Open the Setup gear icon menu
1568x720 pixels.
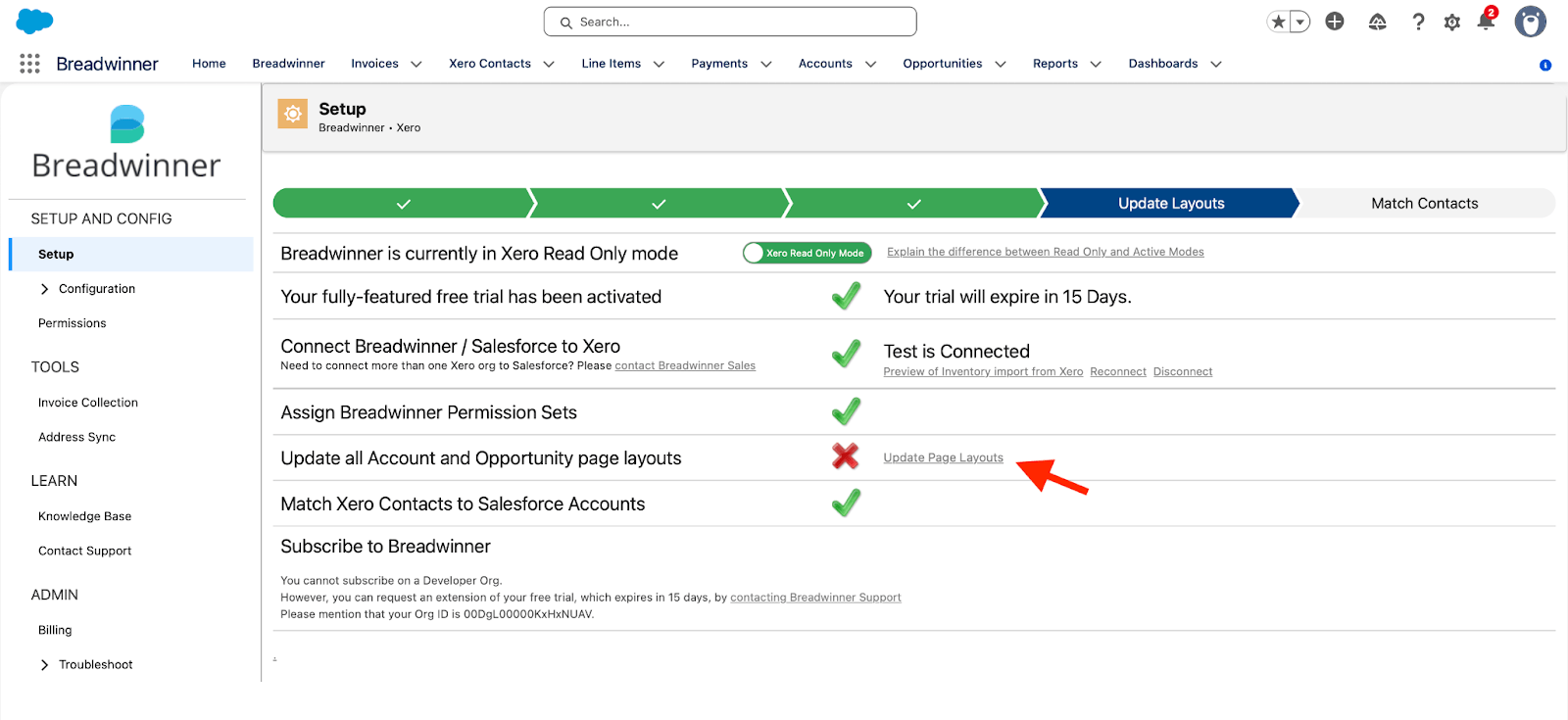pyautogui.click(x=1451, y=22)
